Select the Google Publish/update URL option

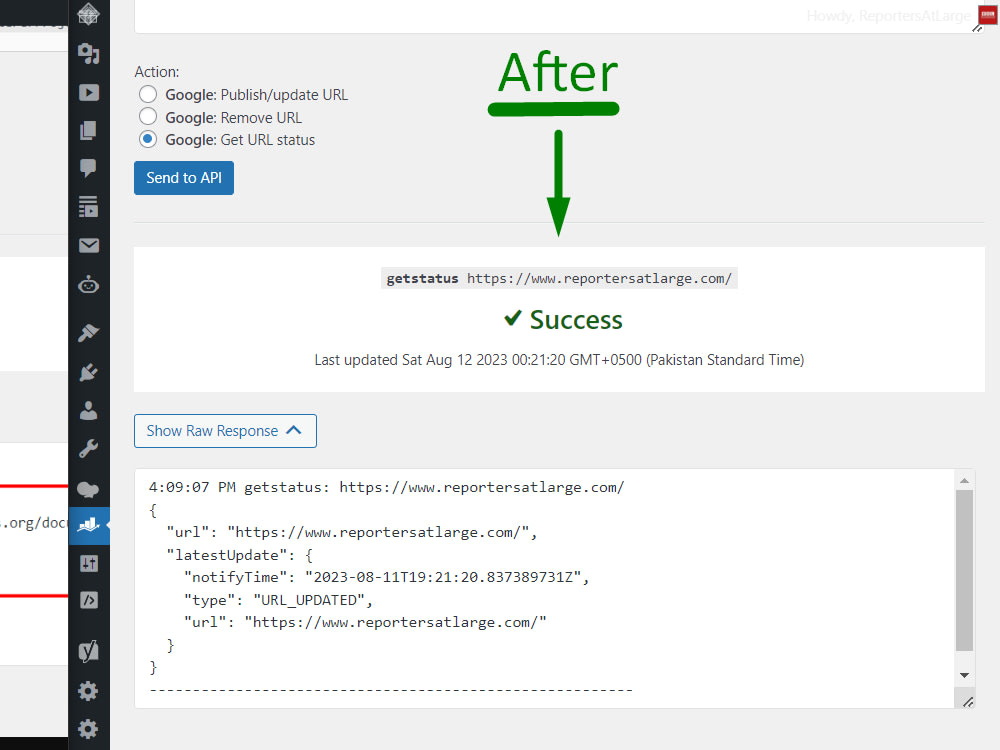(x=148, y=94)
